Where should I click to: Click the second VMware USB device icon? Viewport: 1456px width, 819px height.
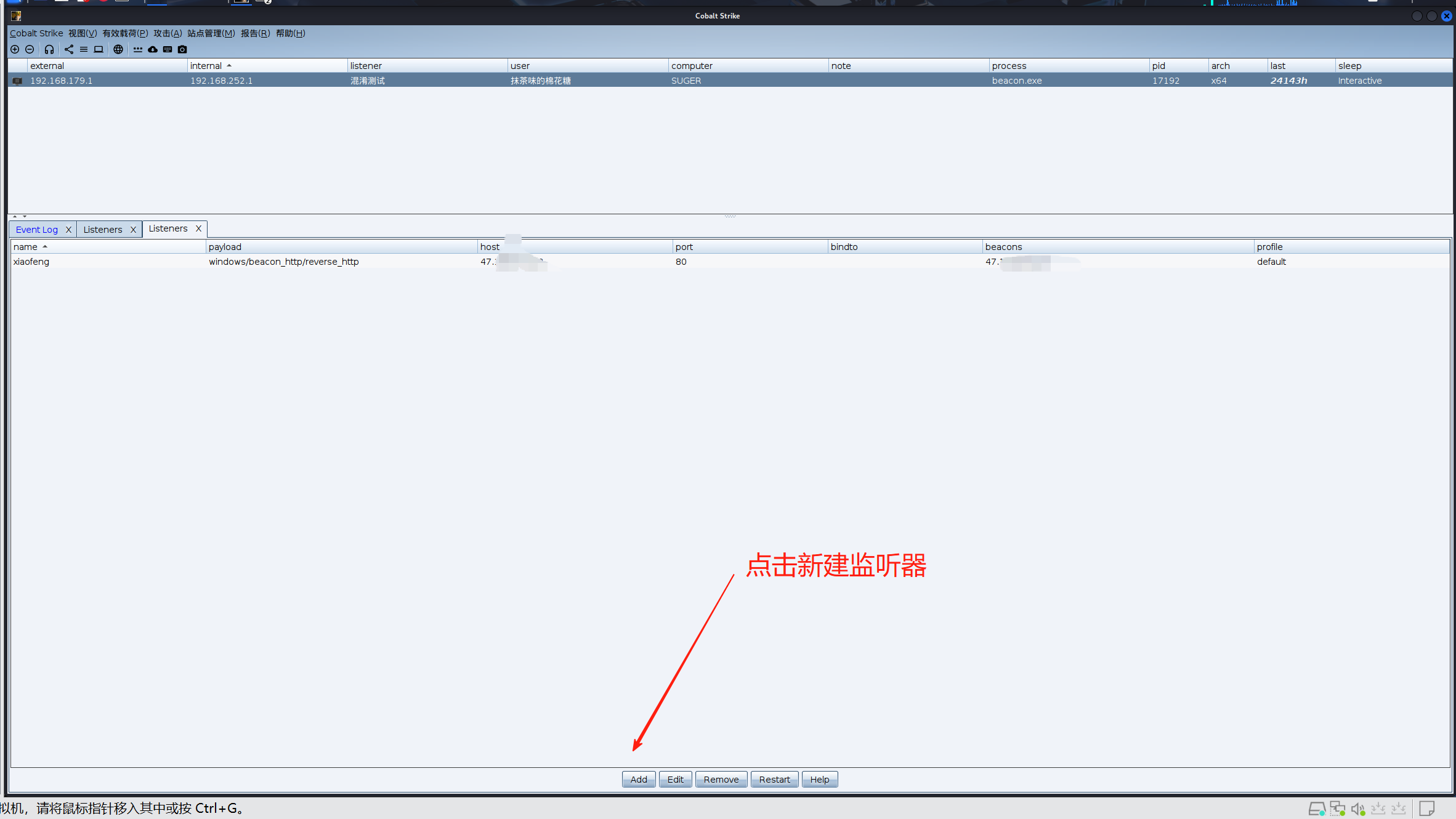click(x=1399, y=808)
